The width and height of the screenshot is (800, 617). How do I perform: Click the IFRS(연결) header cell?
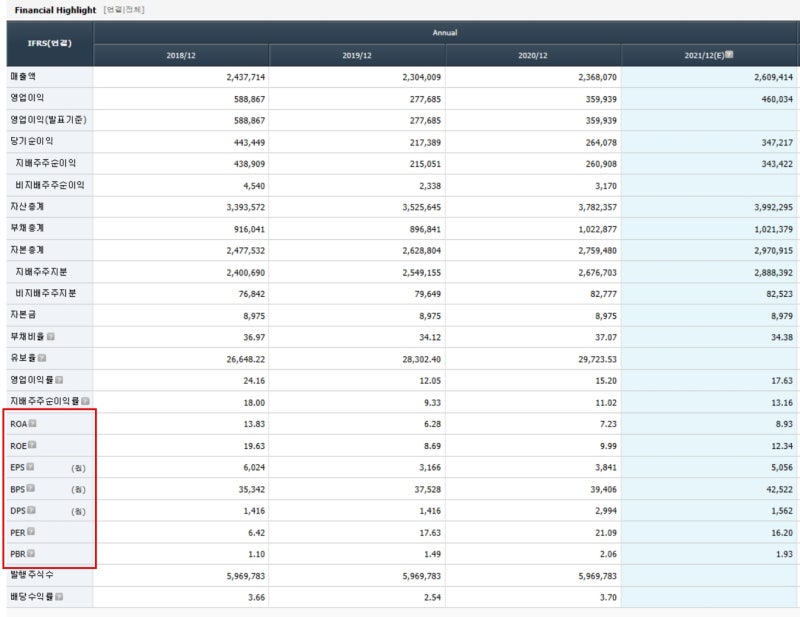pyautogui.click(x=49, y=43)
